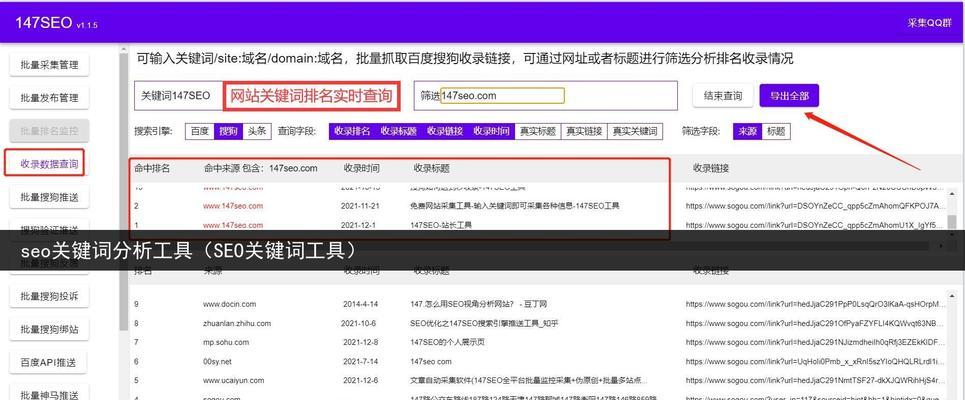965x400 pixels.
Task: Select 百度 search engine toggle
Action: [199, 131]
